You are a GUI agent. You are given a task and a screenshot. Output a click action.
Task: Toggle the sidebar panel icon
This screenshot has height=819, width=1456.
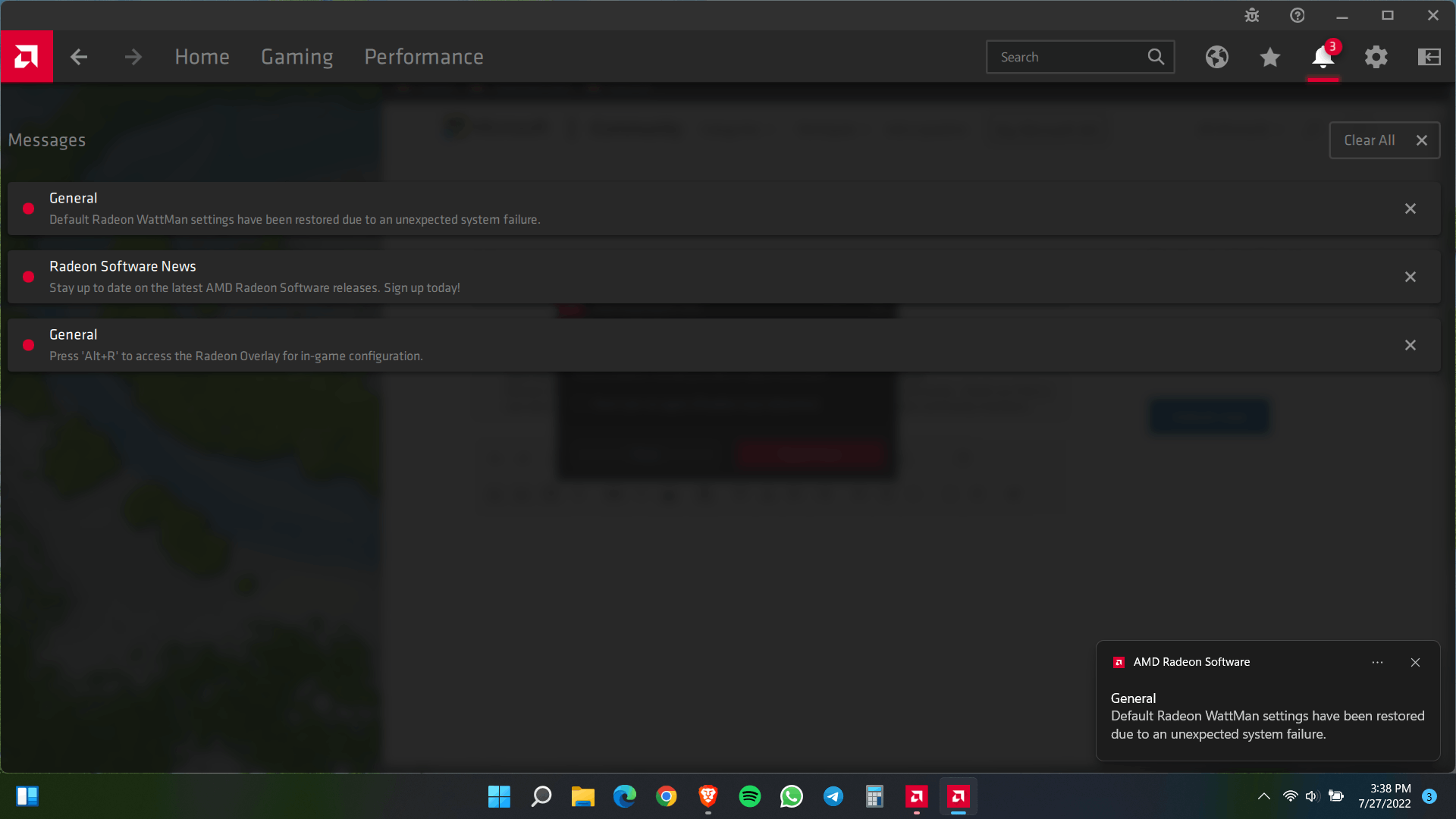pos(1429,57)
